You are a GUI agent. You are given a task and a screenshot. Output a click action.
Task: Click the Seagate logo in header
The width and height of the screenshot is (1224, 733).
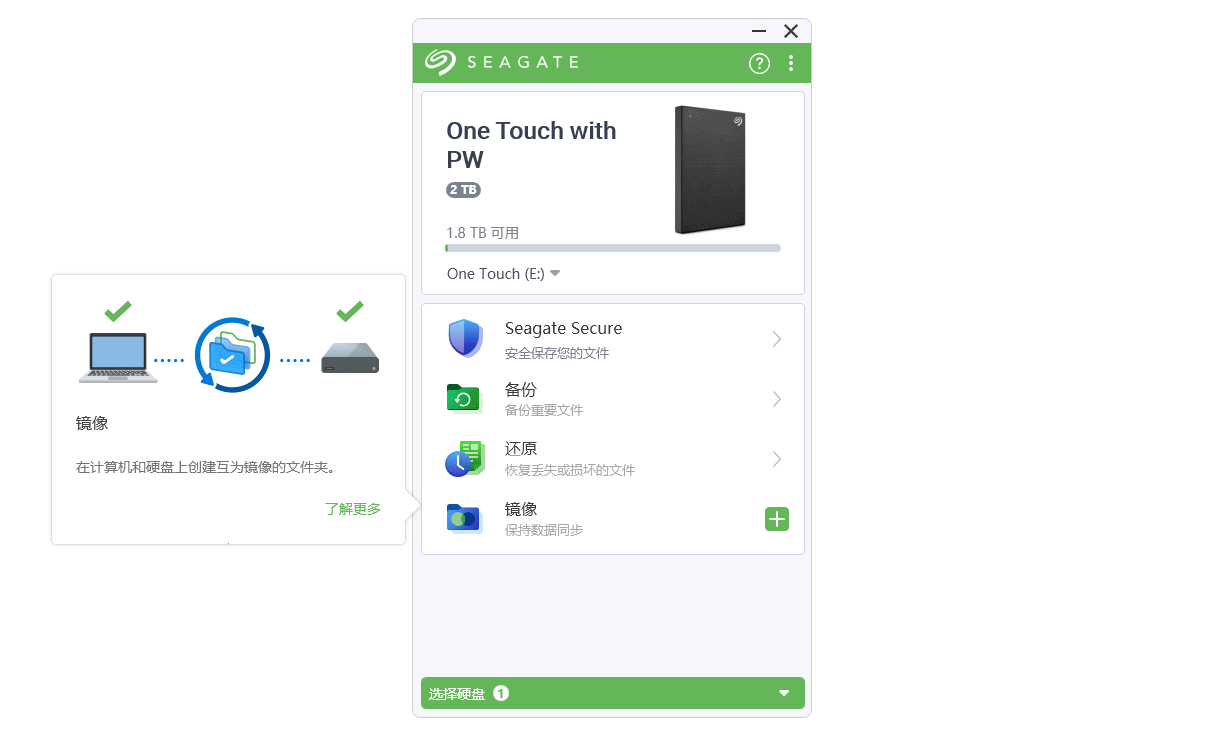coord(503,62)
